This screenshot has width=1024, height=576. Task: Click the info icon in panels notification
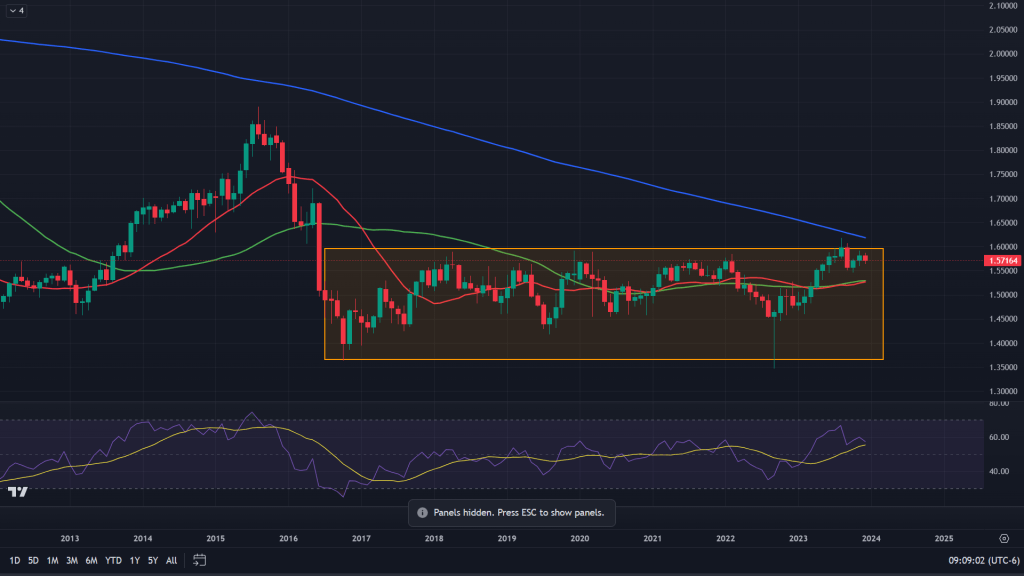point(422,512)
